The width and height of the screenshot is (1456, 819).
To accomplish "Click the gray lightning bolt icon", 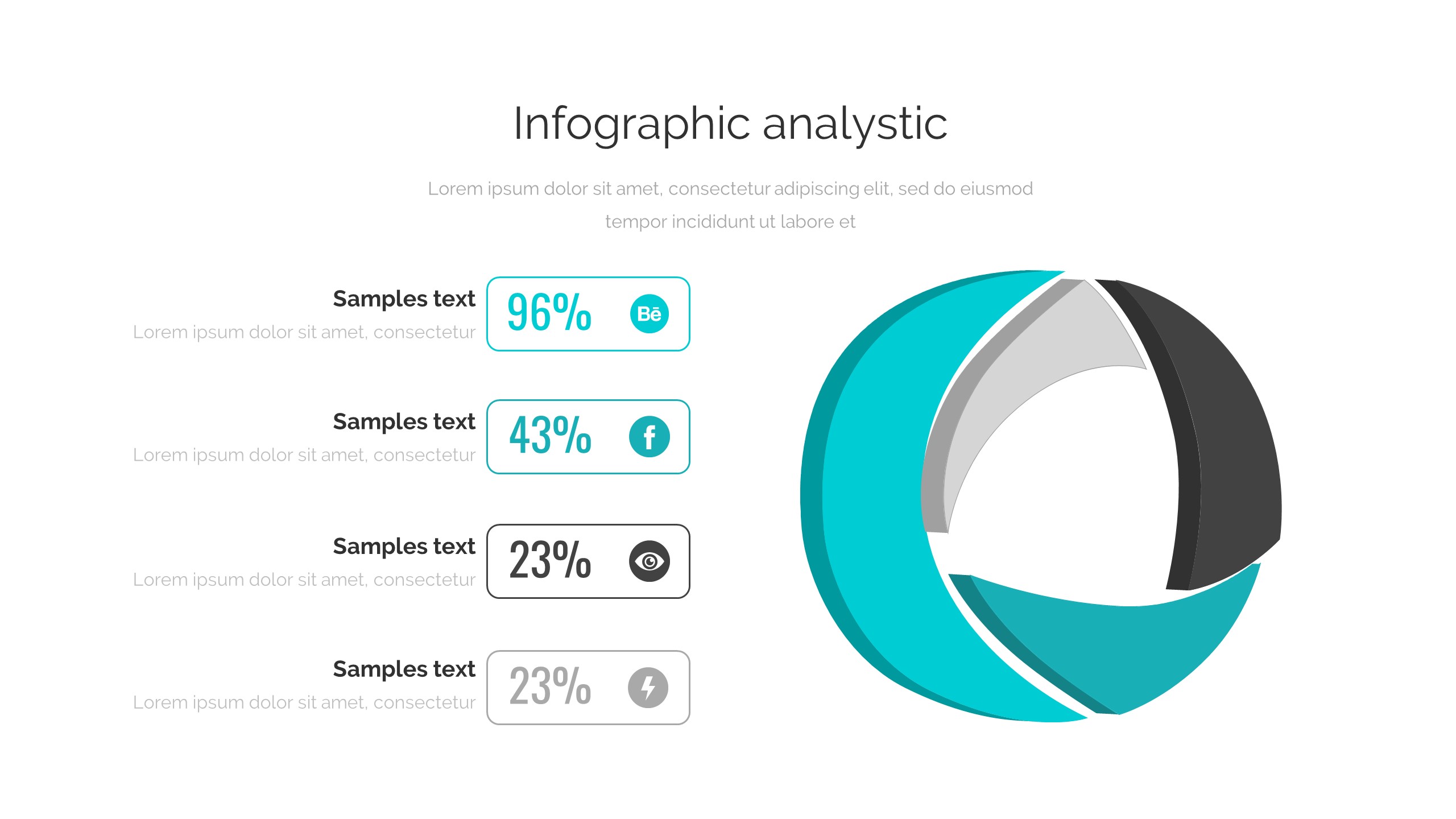I will 648,688.
